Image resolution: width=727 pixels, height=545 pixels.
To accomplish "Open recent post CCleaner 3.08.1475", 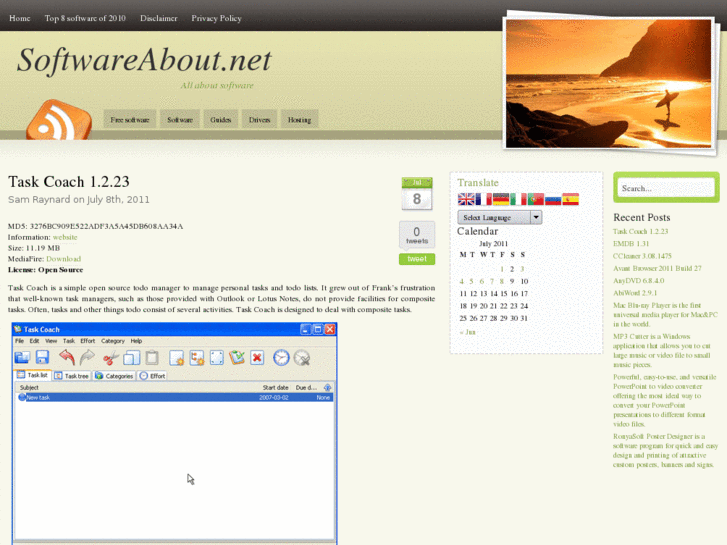I will click(x=642, y=256).
